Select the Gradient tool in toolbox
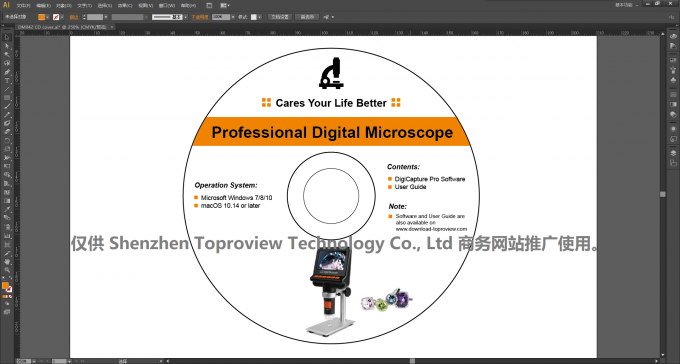The width and height of the screenshot is (680, 364). pyautogui.click(x=7, y=201)
